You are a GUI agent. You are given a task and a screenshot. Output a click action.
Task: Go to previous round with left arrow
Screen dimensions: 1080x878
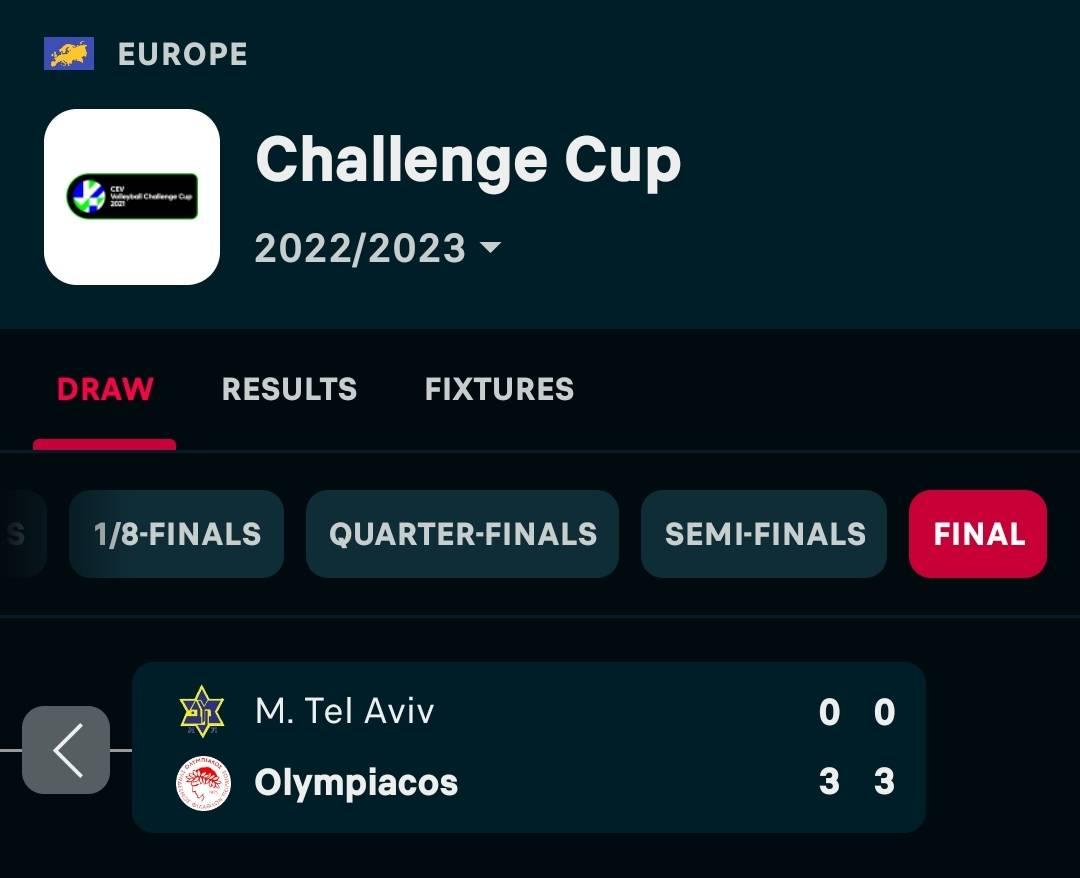tap(66, 750)
